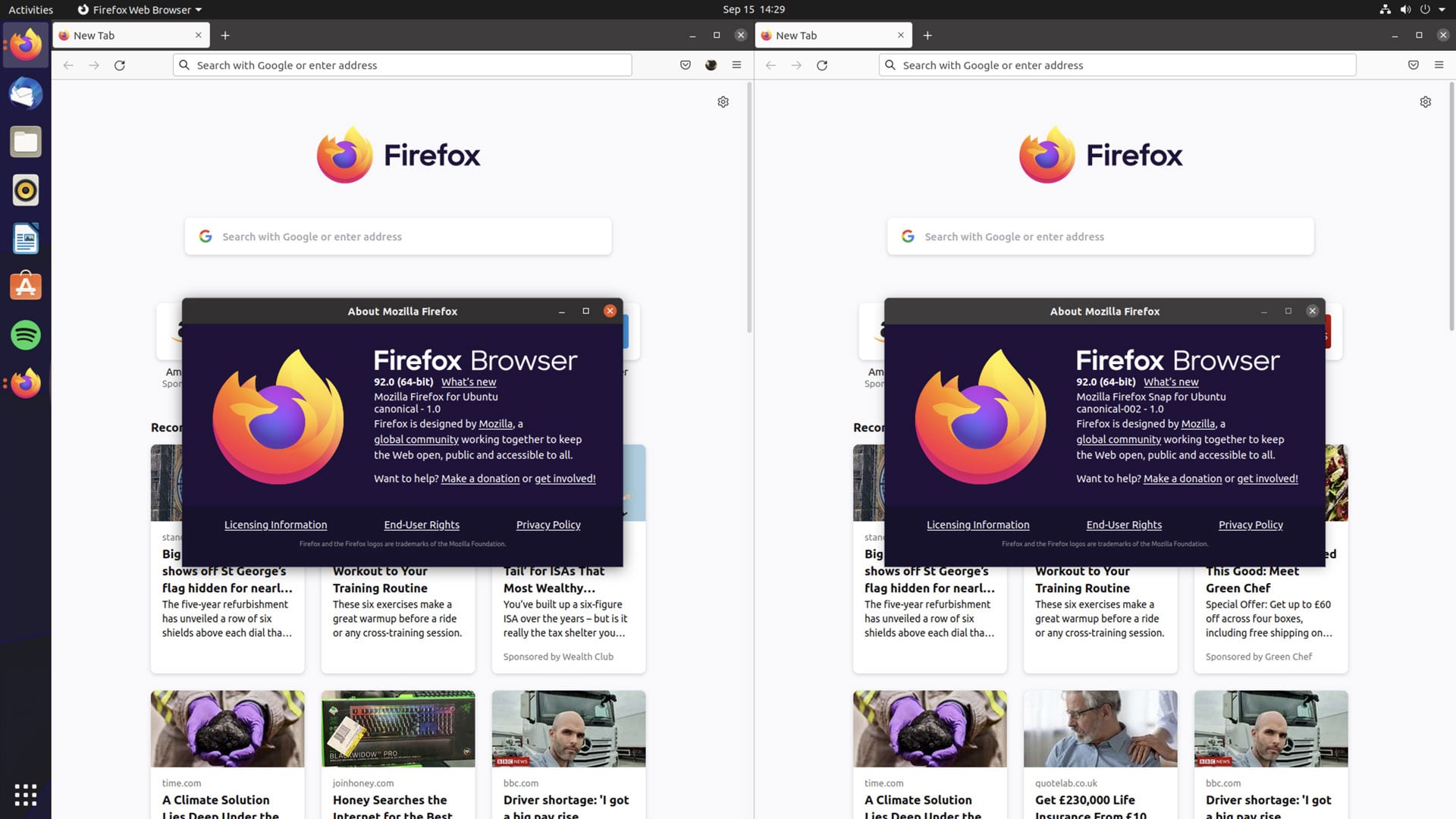Open a new tab in the right Firefox window
Viewport: 1456px width, 819px height.
pyautogui.click(x=927, y=36)
